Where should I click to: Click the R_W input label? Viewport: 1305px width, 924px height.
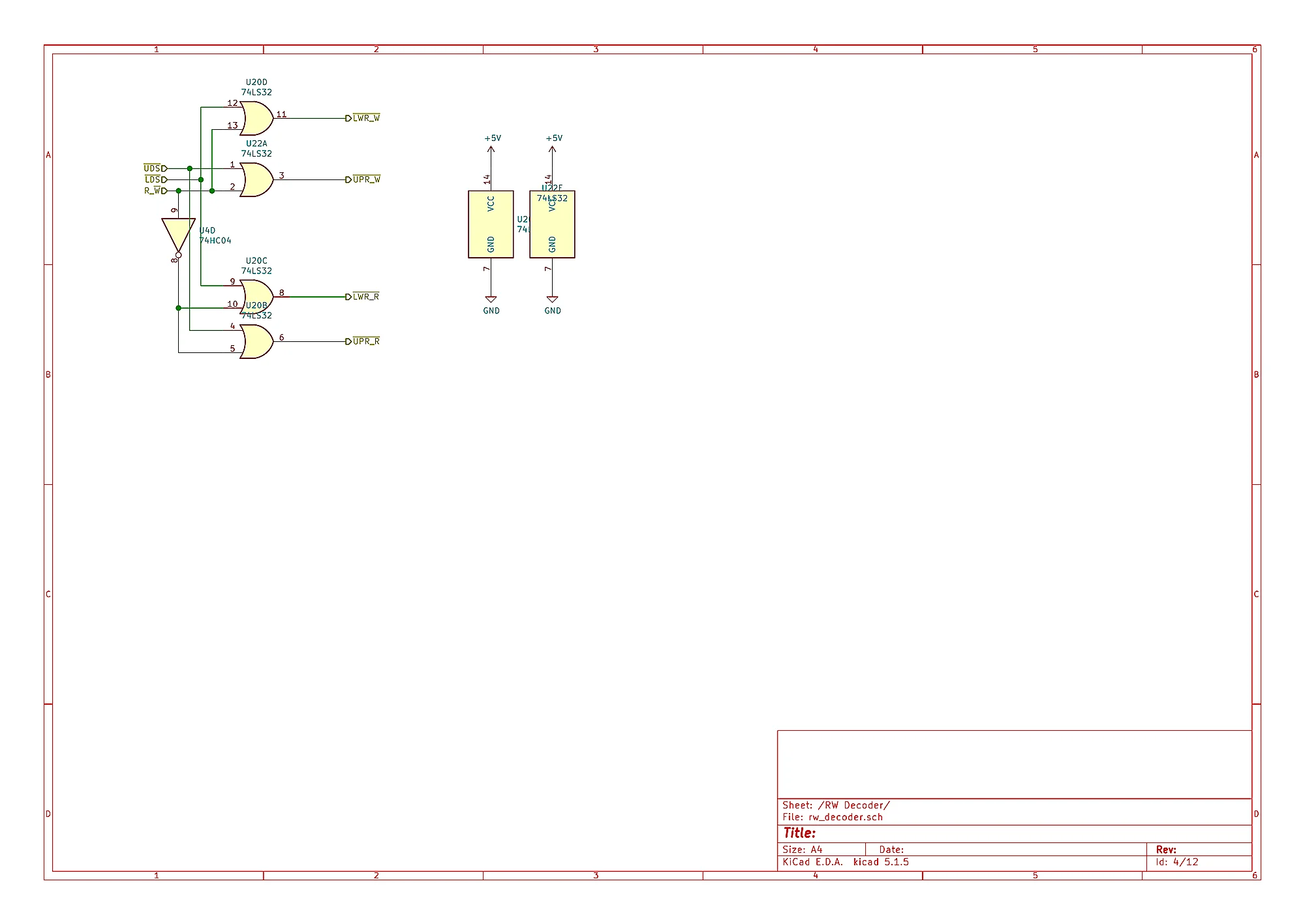(153, 191)
